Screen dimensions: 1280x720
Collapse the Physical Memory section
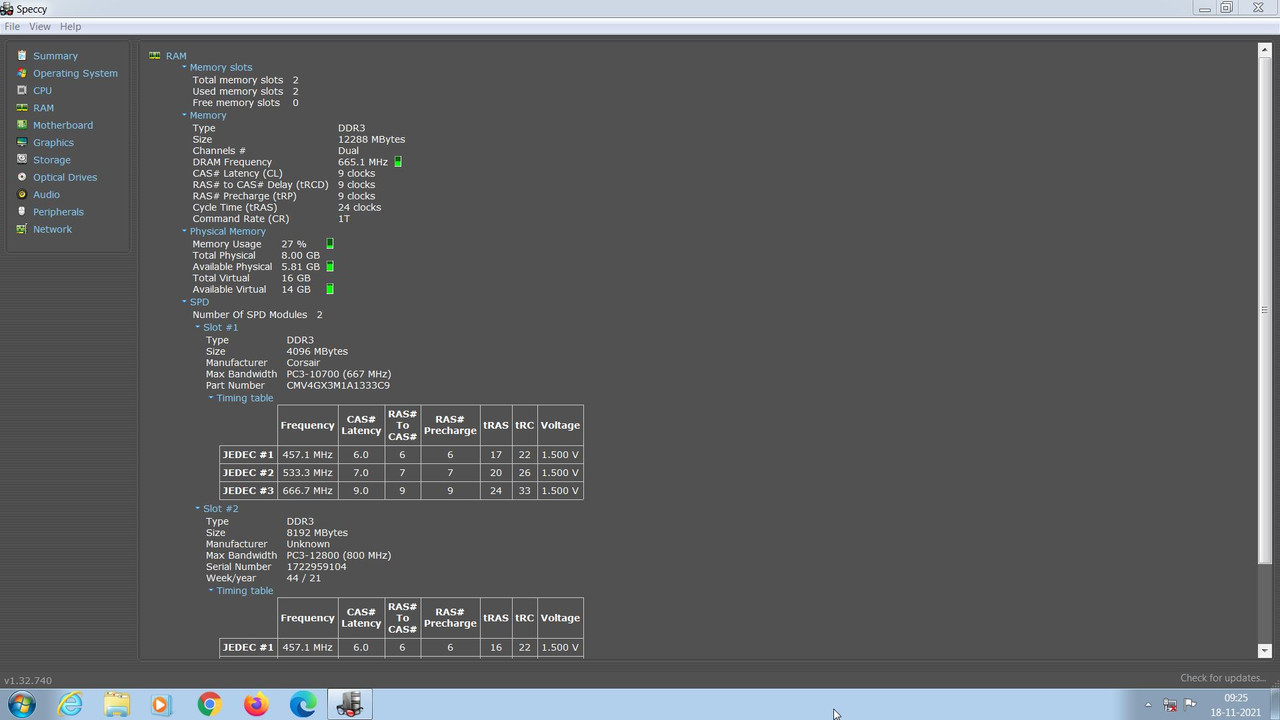click(x=184, y=231)
